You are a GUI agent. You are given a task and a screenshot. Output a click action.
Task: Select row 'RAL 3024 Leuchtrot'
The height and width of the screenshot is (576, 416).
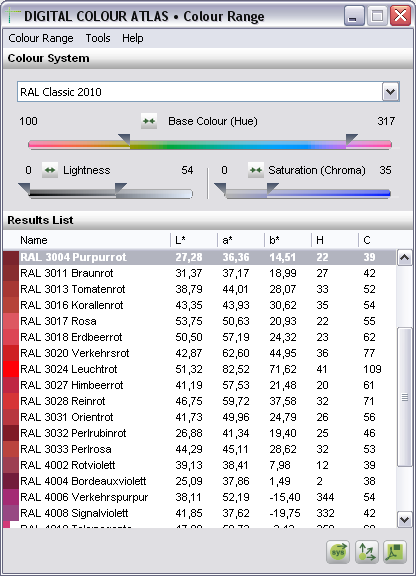[x=200, y=369]
